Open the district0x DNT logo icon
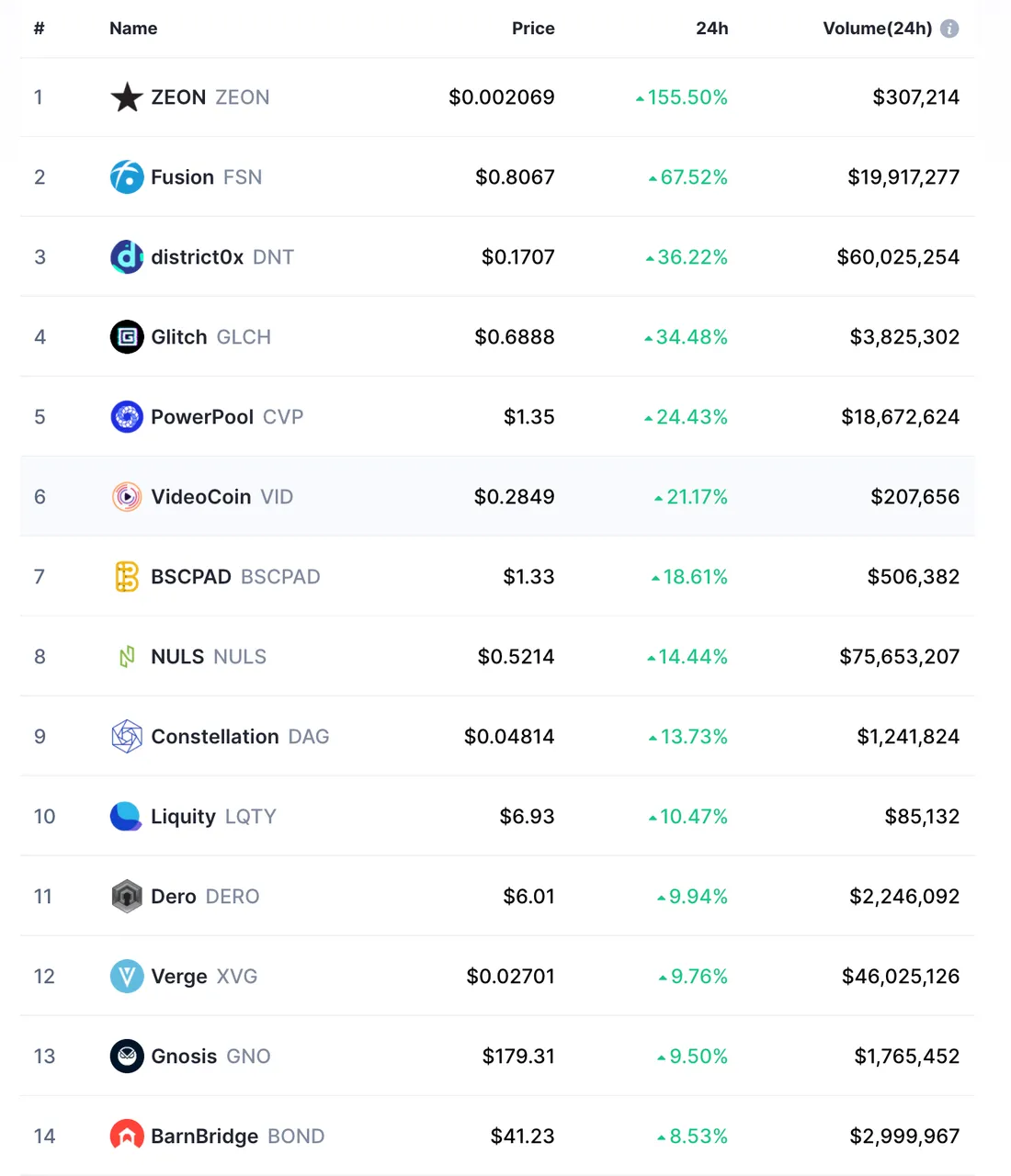 [127, 257]
